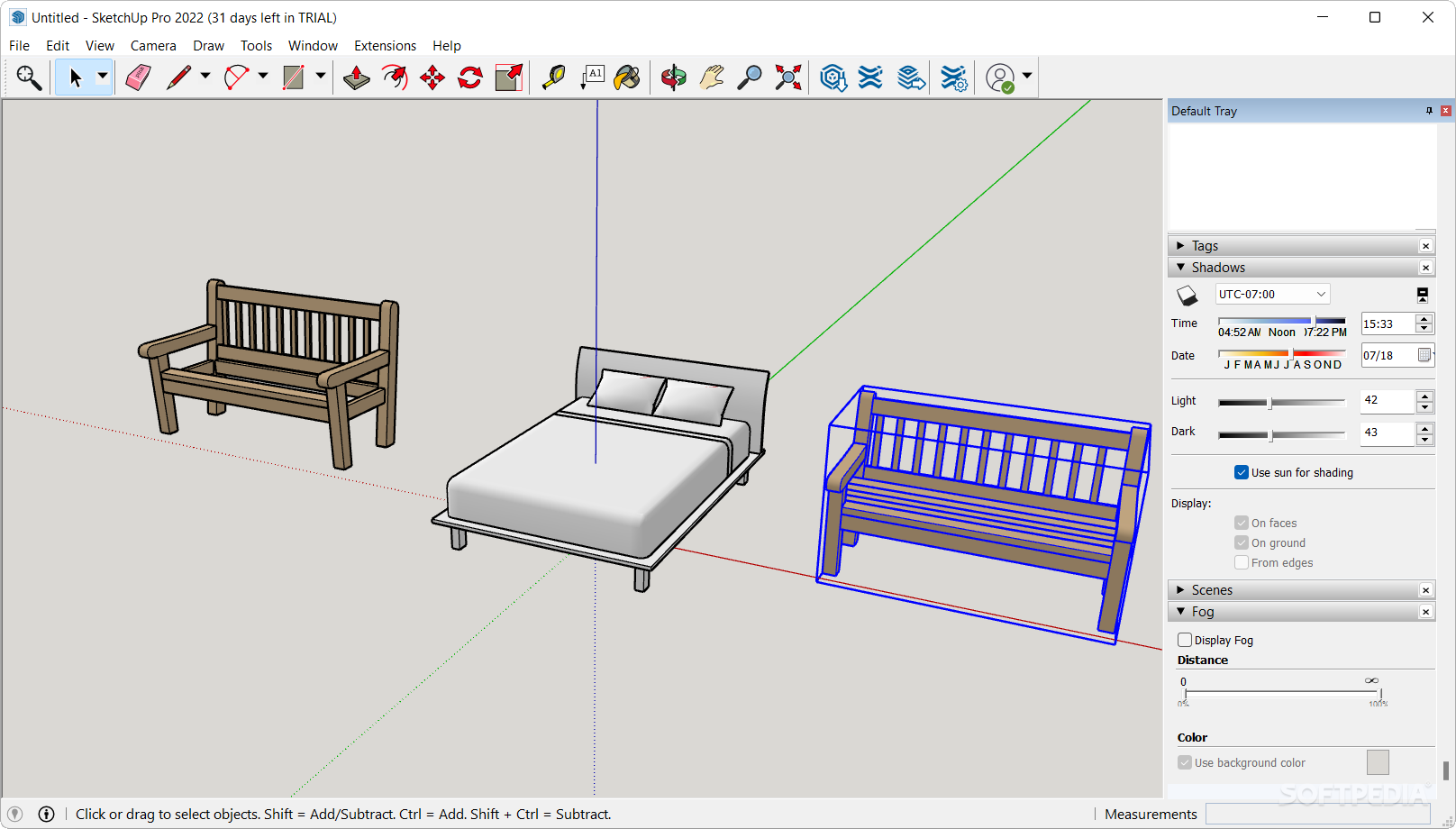Viewport: 1456px width, 829px height.
Task: Close the Fog panel
Action: pos(1425,612)
